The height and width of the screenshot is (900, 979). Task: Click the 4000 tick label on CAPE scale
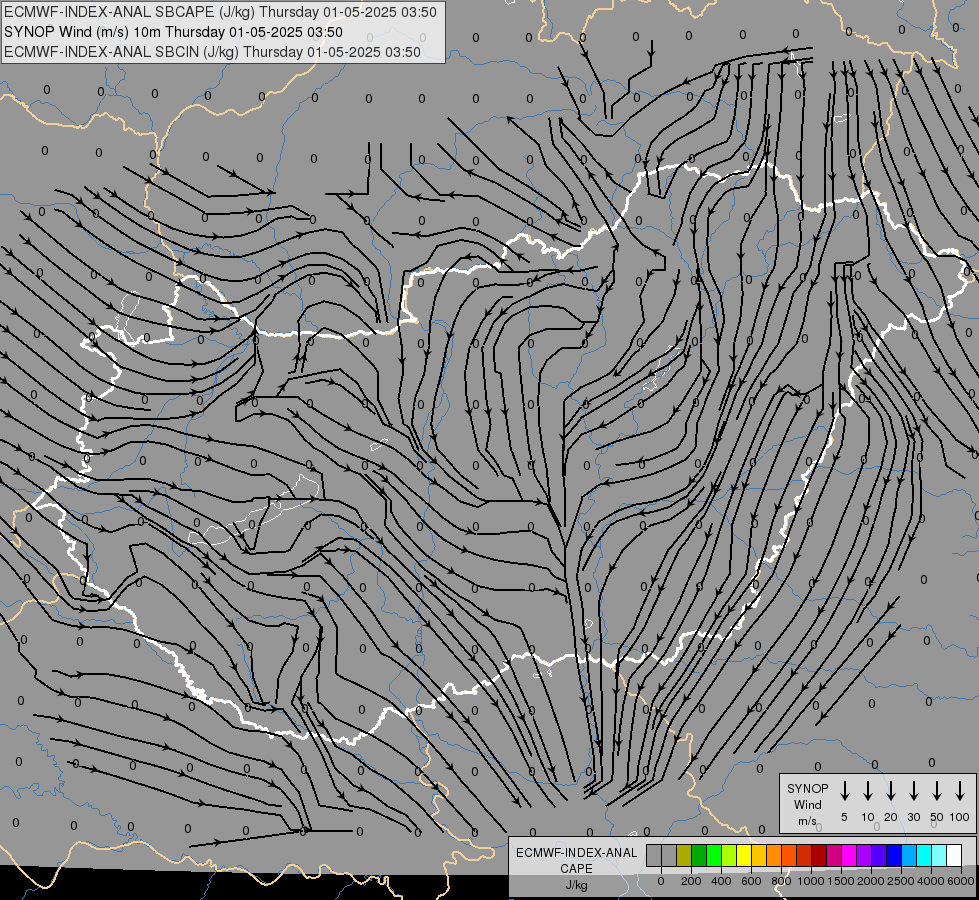click(x=931, y=881)
